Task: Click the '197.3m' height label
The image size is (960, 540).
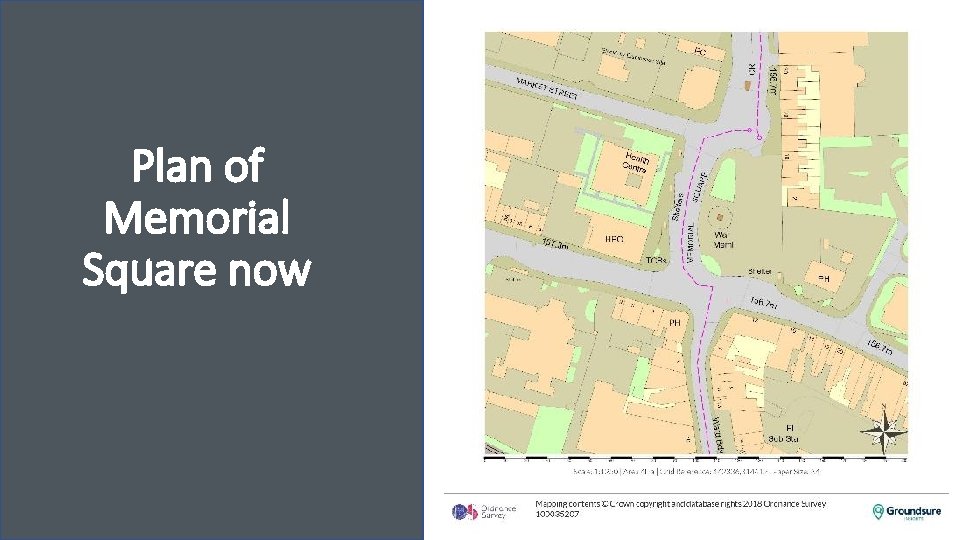Action: (555, 244)
